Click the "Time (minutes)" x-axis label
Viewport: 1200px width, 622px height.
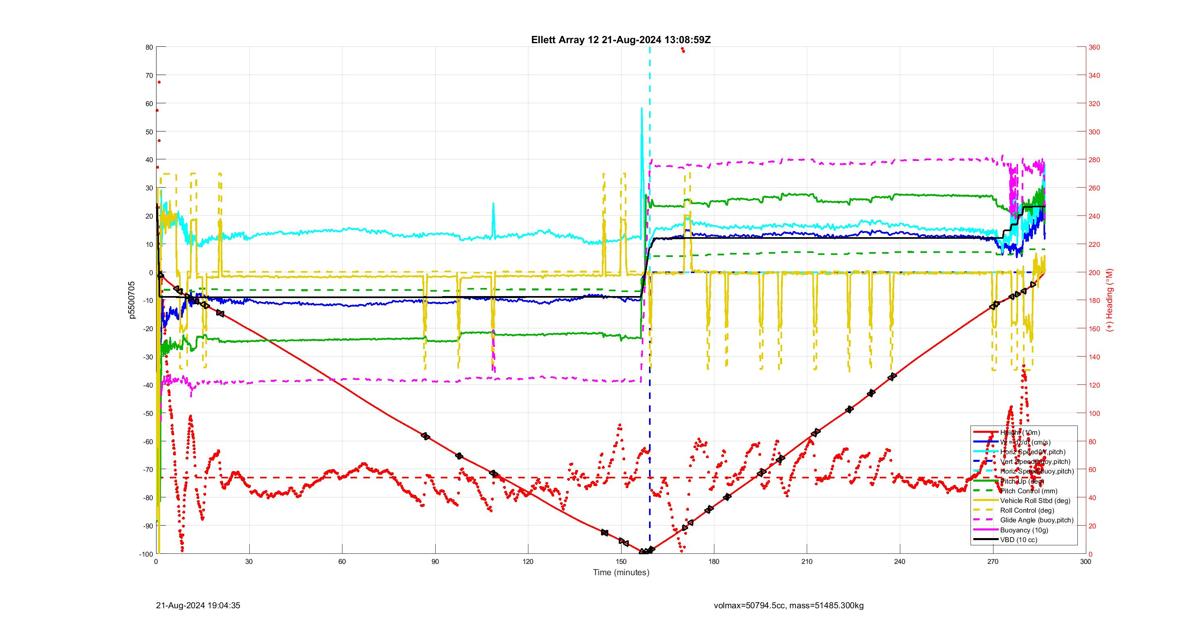[x=621, y=572]
